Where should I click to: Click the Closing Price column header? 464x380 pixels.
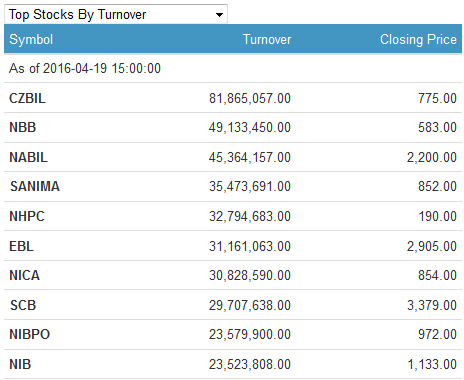pos(418,39)
